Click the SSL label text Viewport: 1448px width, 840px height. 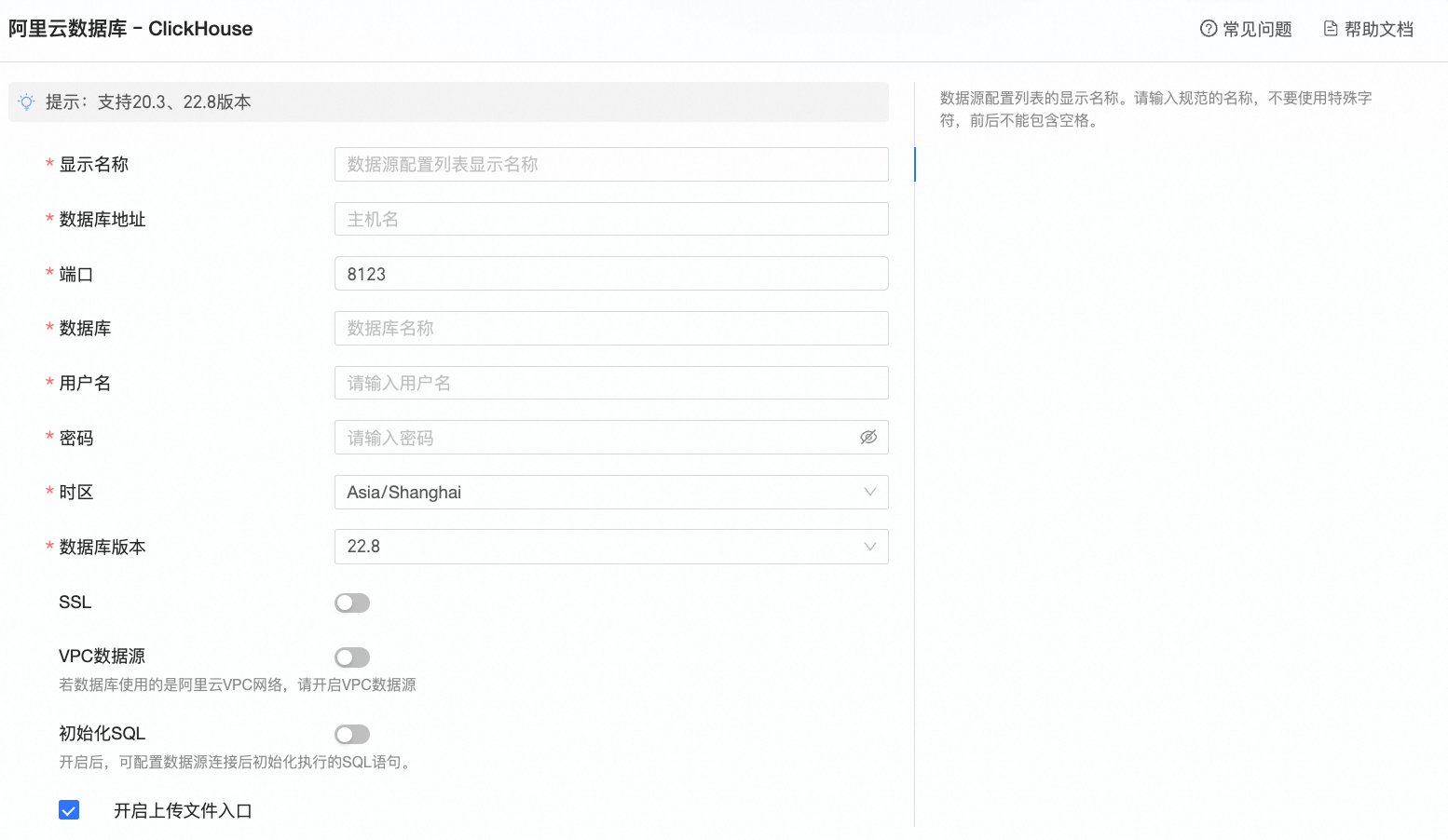pos(75,602)
